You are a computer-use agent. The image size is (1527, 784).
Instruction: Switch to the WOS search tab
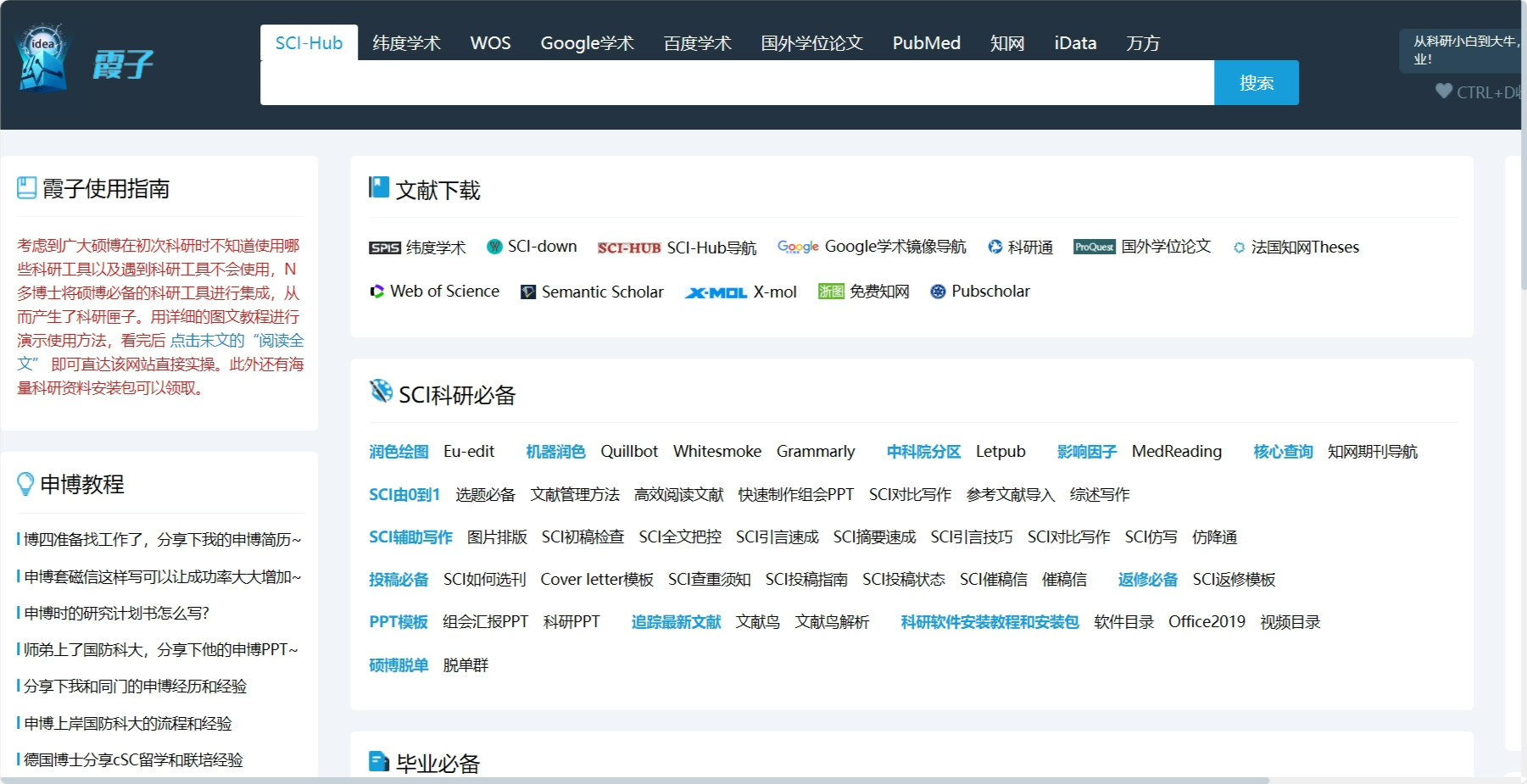(x=491, y=42)
